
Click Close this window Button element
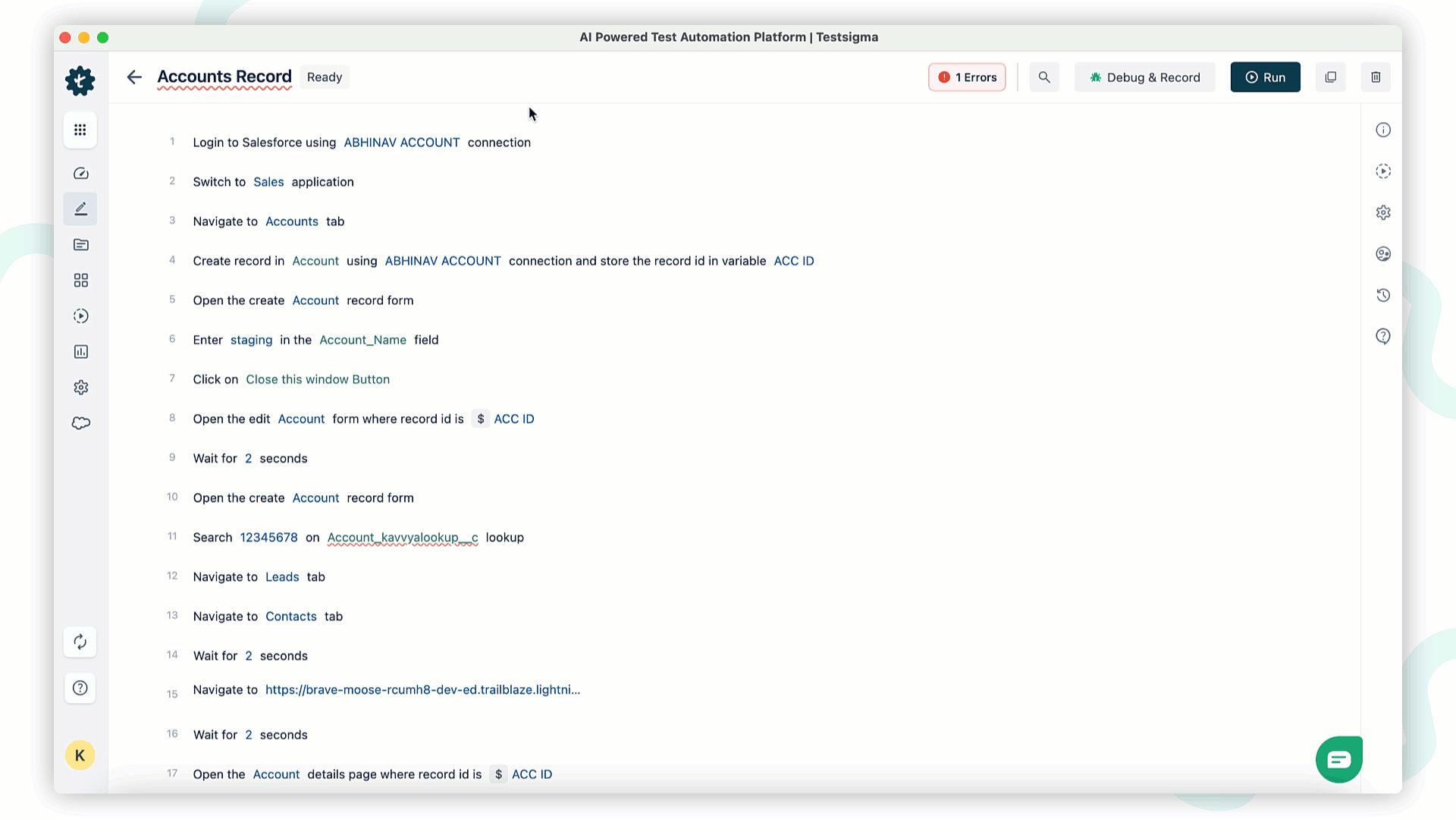click(x=318, y=379)
